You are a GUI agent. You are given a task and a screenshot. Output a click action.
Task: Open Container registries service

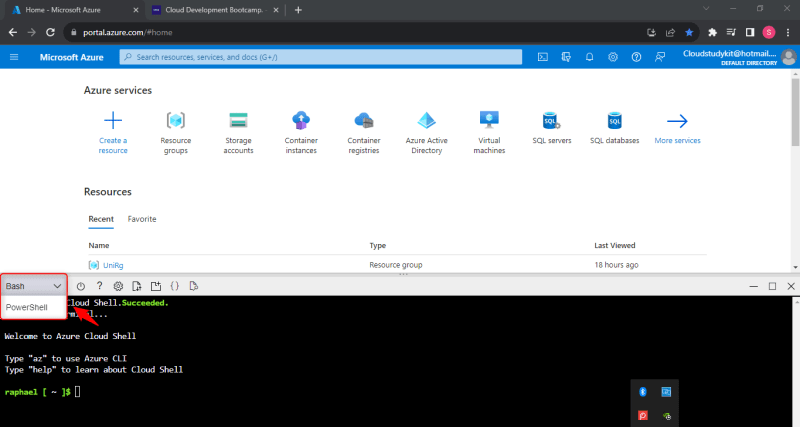click(364, 133)
